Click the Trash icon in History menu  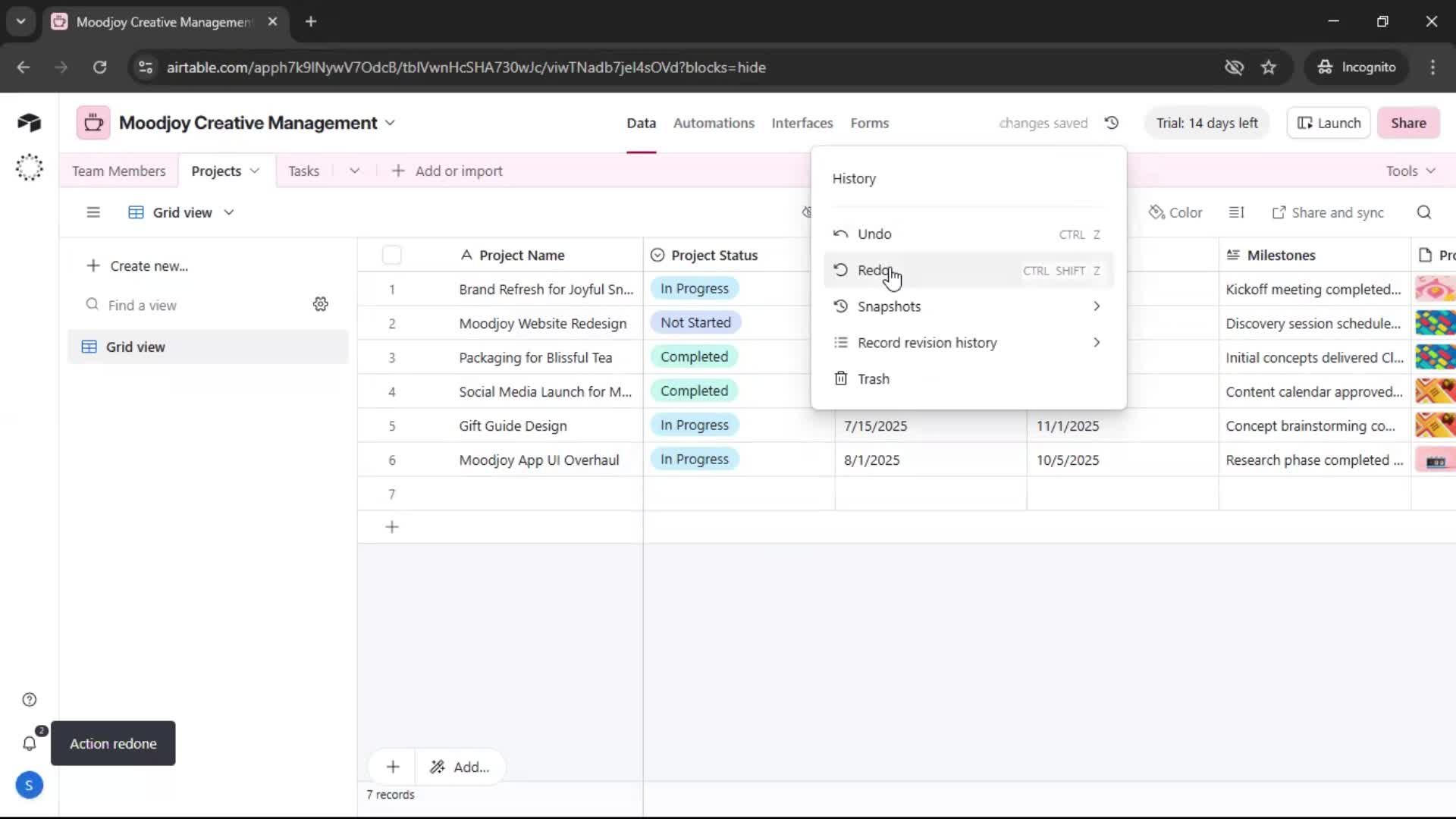[x=840, y=378]
